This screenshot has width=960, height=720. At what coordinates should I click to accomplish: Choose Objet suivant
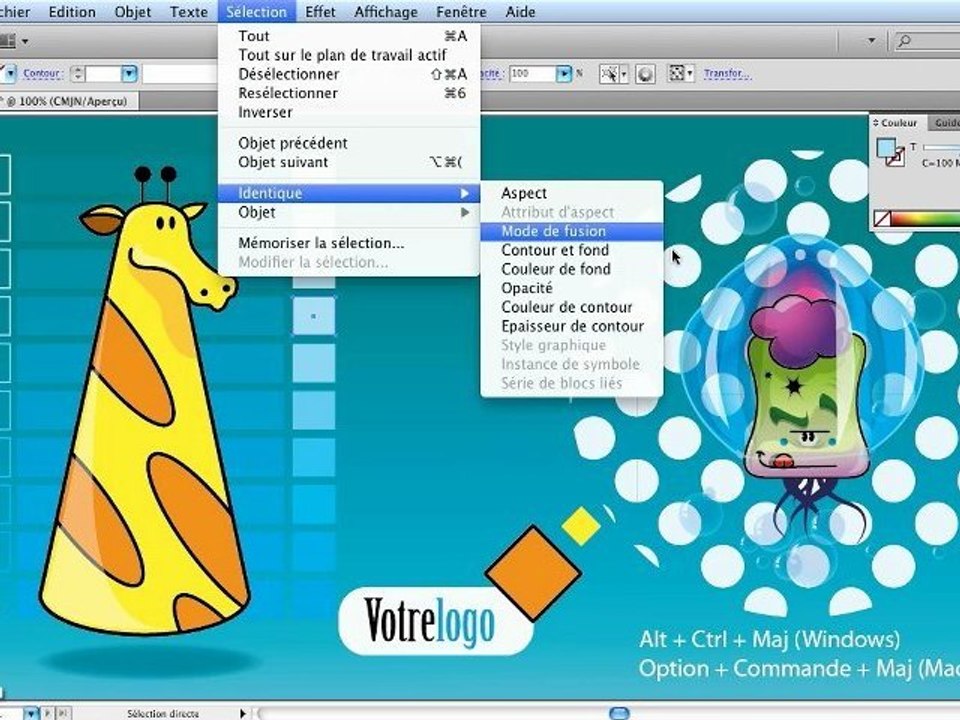pos(349,162)
